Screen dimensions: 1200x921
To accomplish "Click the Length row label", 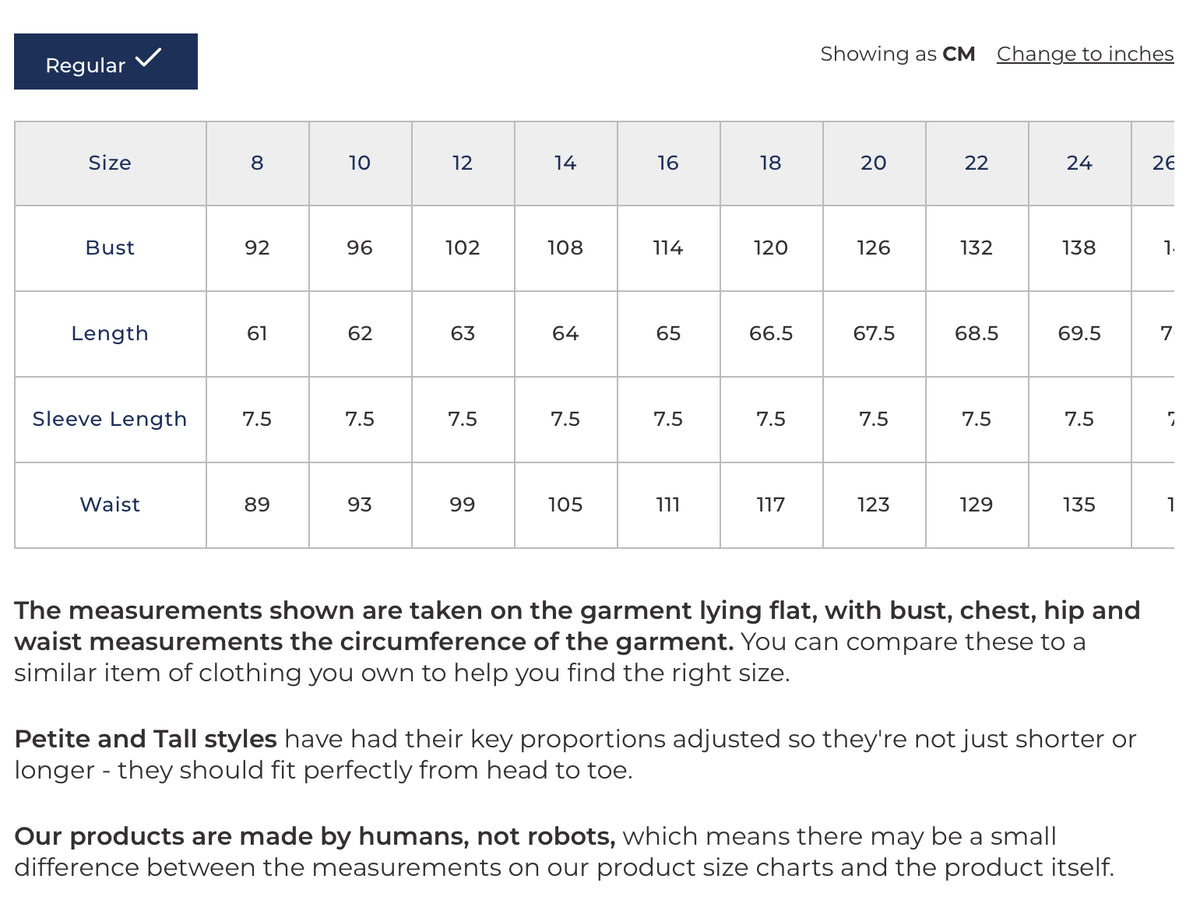I will pyautogui.click(x=110, y=334).
